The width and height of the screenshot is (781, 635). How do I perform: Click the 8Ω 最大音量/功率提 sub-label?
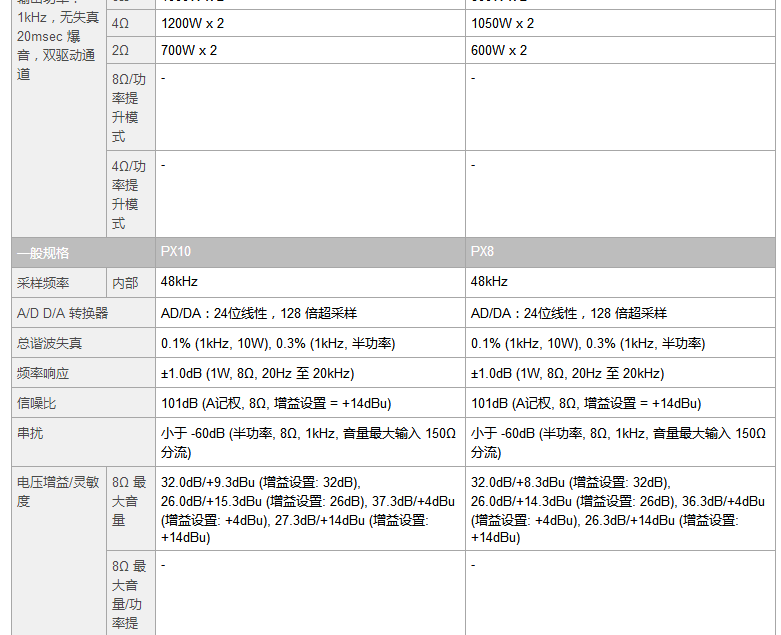(129, 595)
